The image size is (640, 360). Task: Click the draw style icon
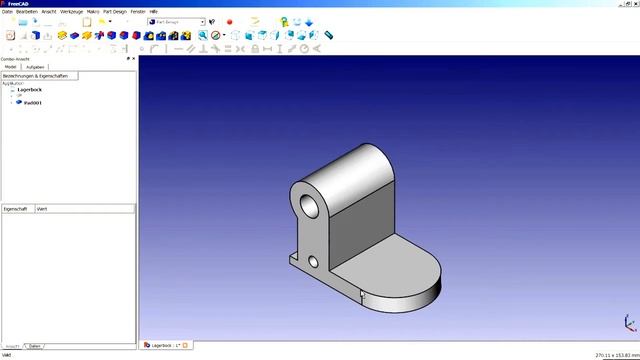[216, 36]
